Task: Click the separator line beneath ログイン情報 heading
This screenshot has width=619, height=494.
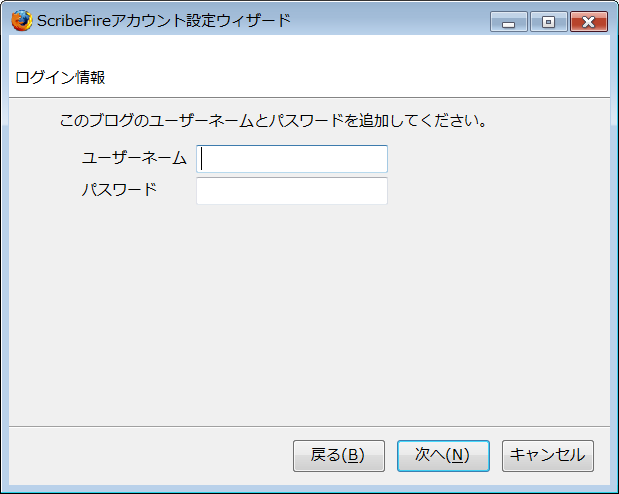Action: point(309,97)
